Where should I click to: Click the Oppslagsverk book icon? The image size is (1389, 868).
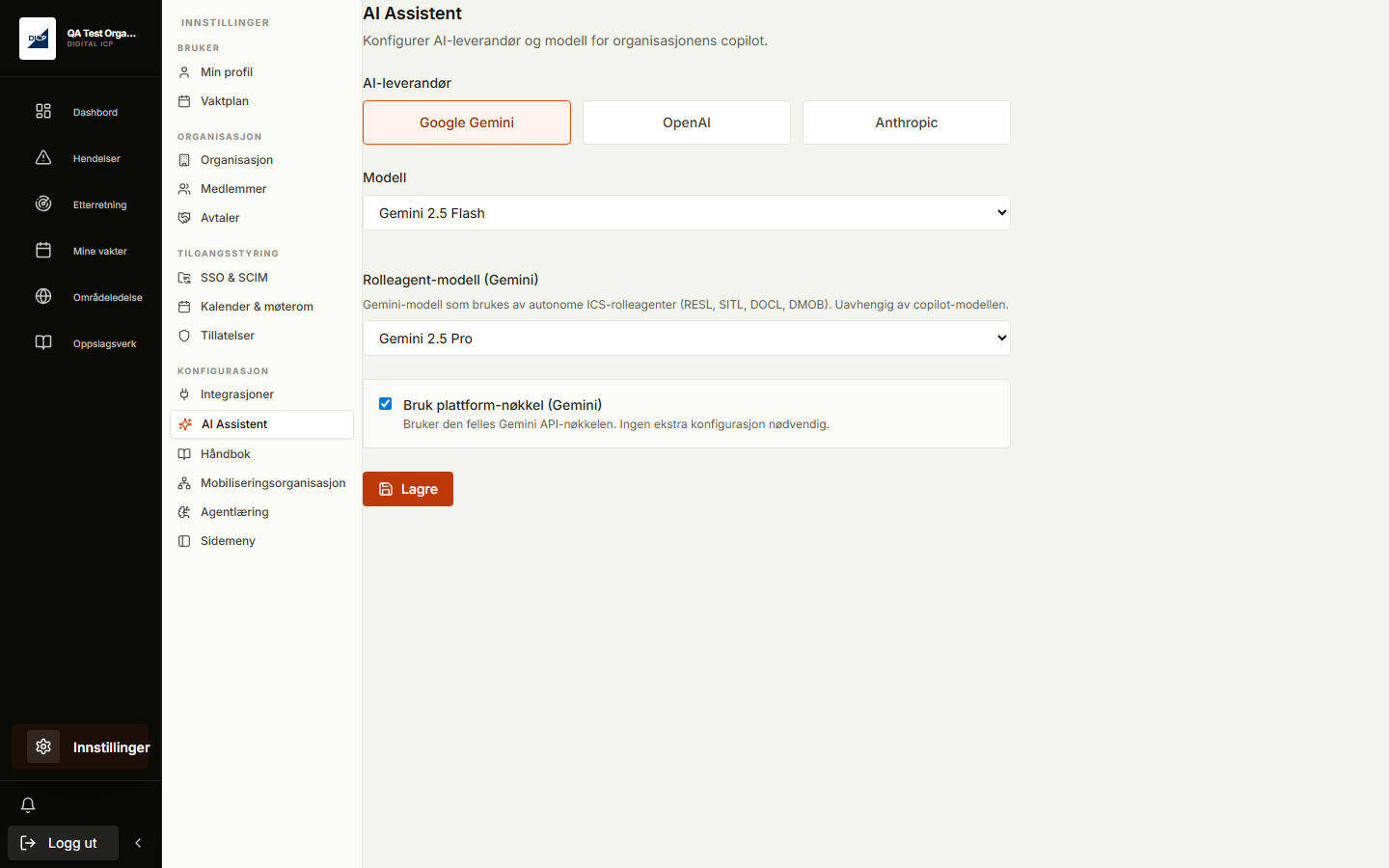pyautogui.click(x=43, y=342)
